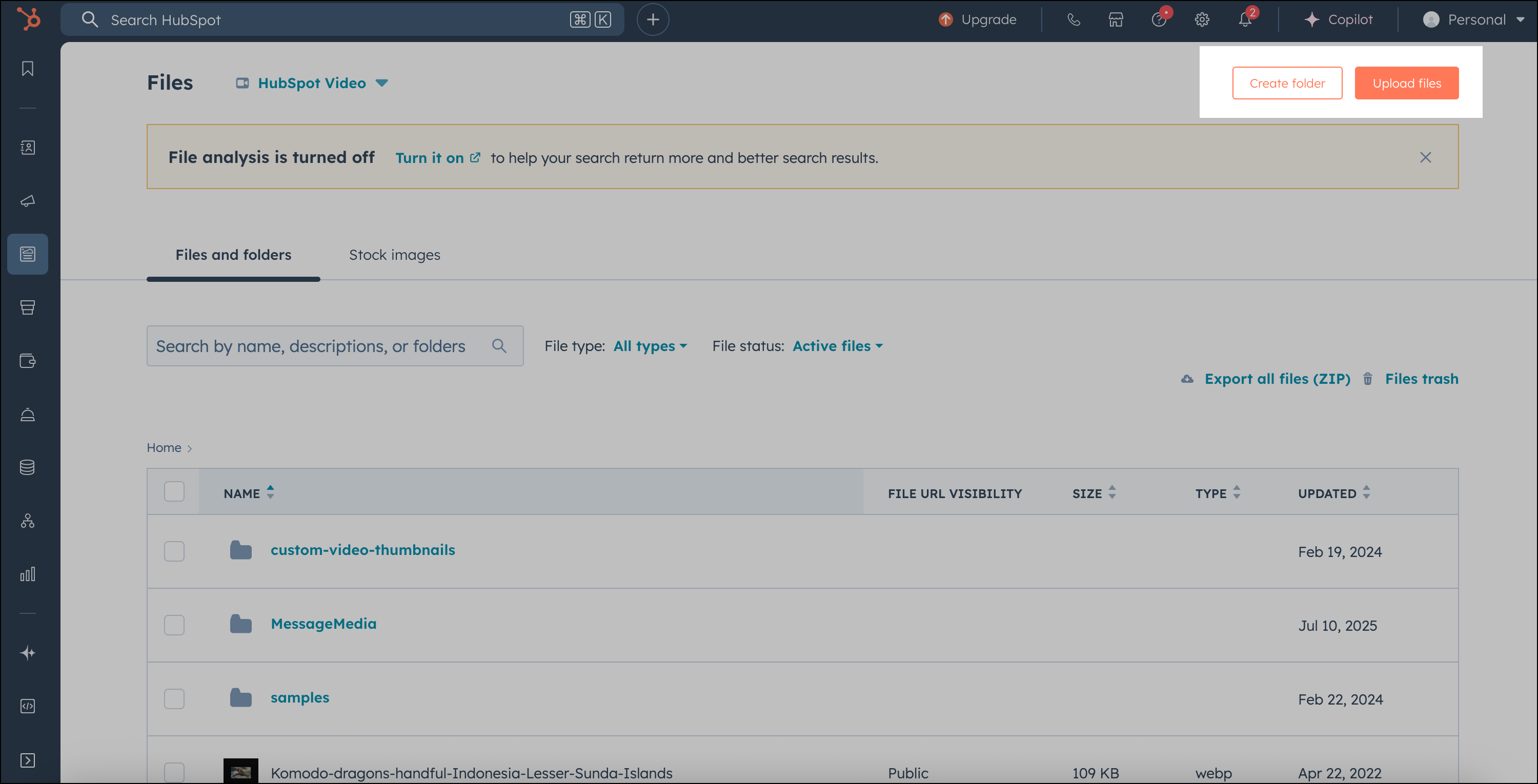Click the search magnifier in file search box
This screenshot has height=784, width=1538.
tap(499, 345)
